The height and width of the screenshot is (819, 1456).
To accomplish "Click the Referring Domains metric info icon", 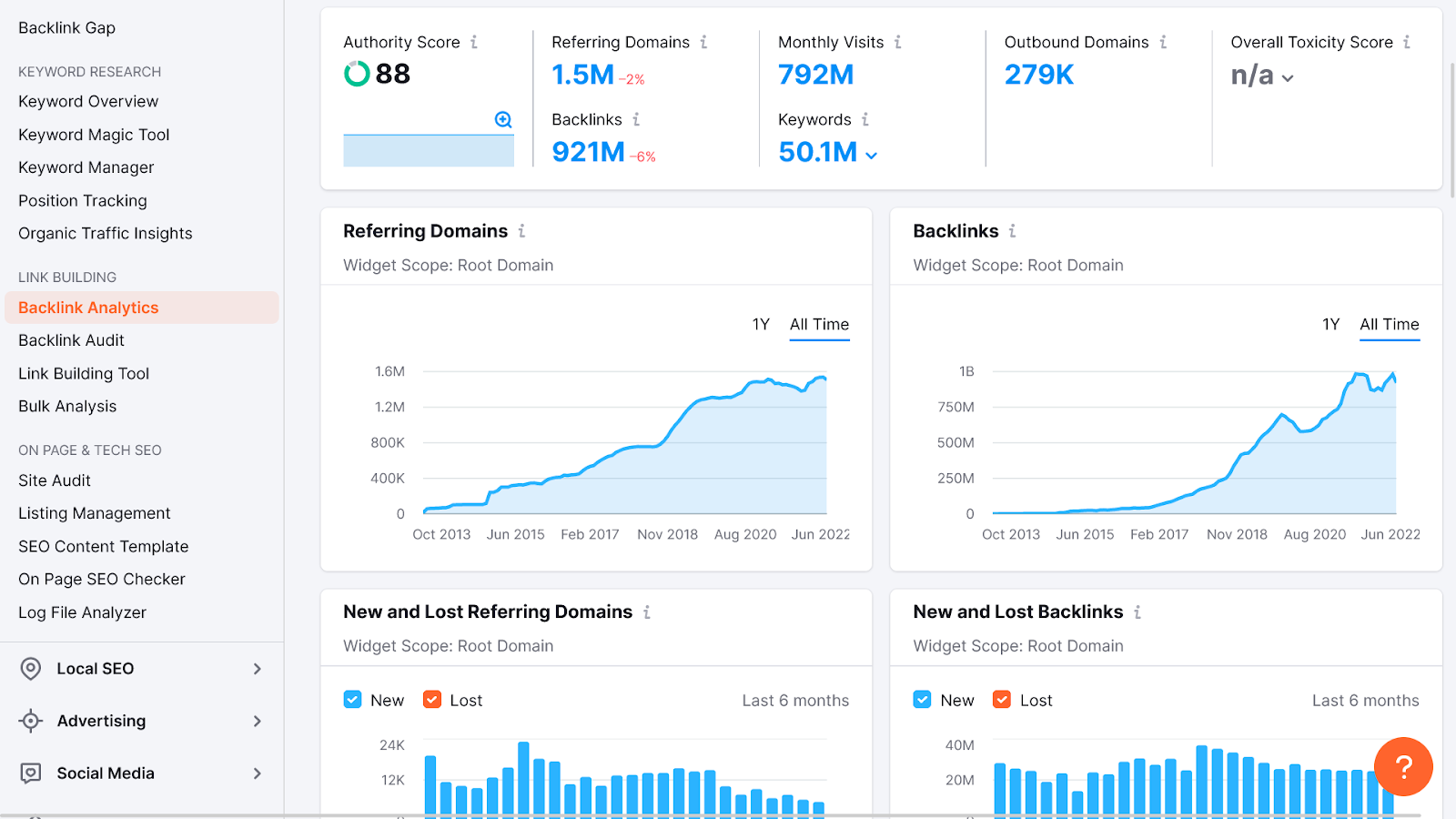I will (x=703, y=42).
